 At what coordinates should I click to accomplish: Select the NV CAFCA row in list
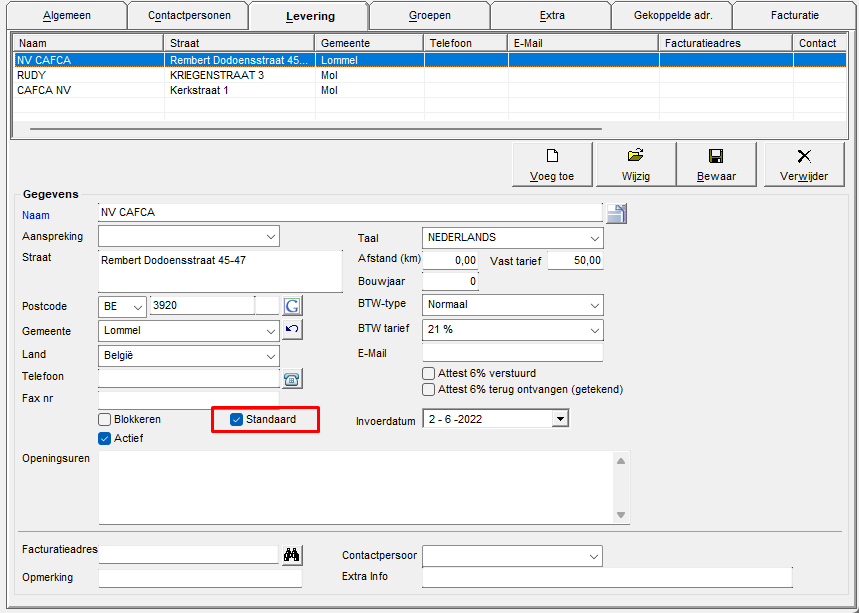[x=431, y=60]
